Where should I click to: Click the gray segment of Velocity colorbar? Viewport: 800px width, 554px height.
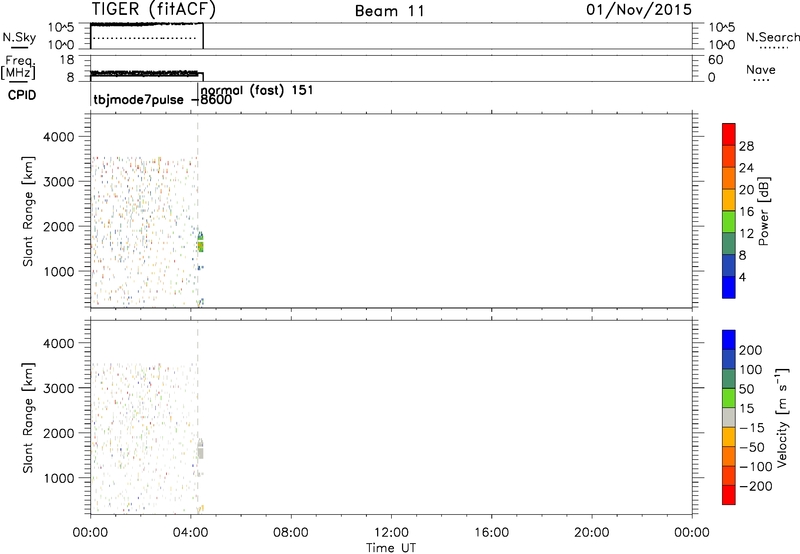[x=729, y=417]
